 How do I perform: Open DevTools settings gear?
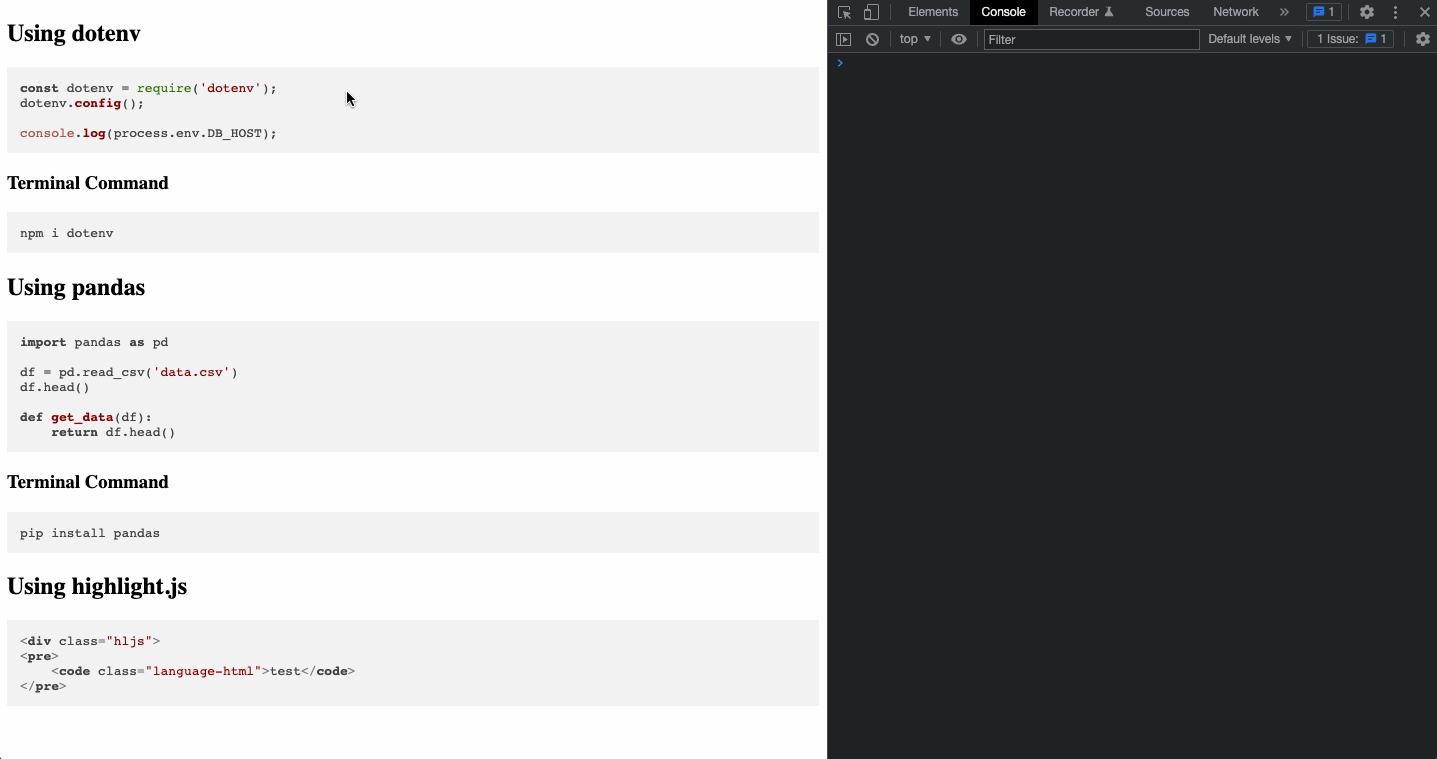[1366, 12]
